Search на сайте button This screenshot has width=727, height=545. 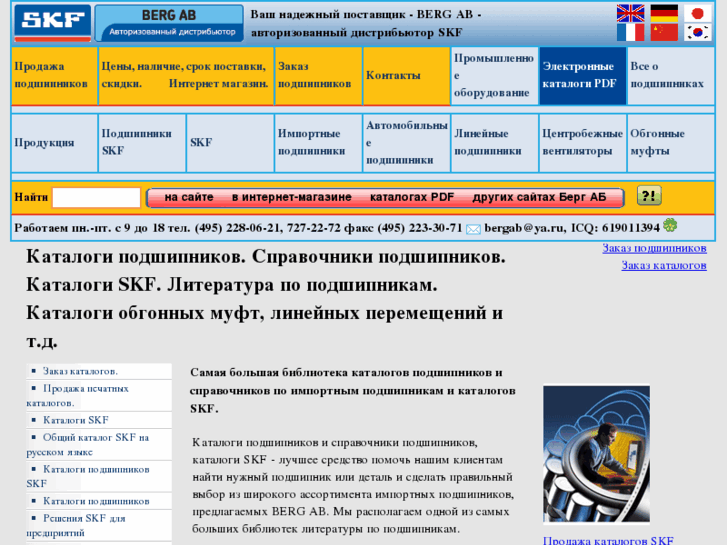pos(189,197)
